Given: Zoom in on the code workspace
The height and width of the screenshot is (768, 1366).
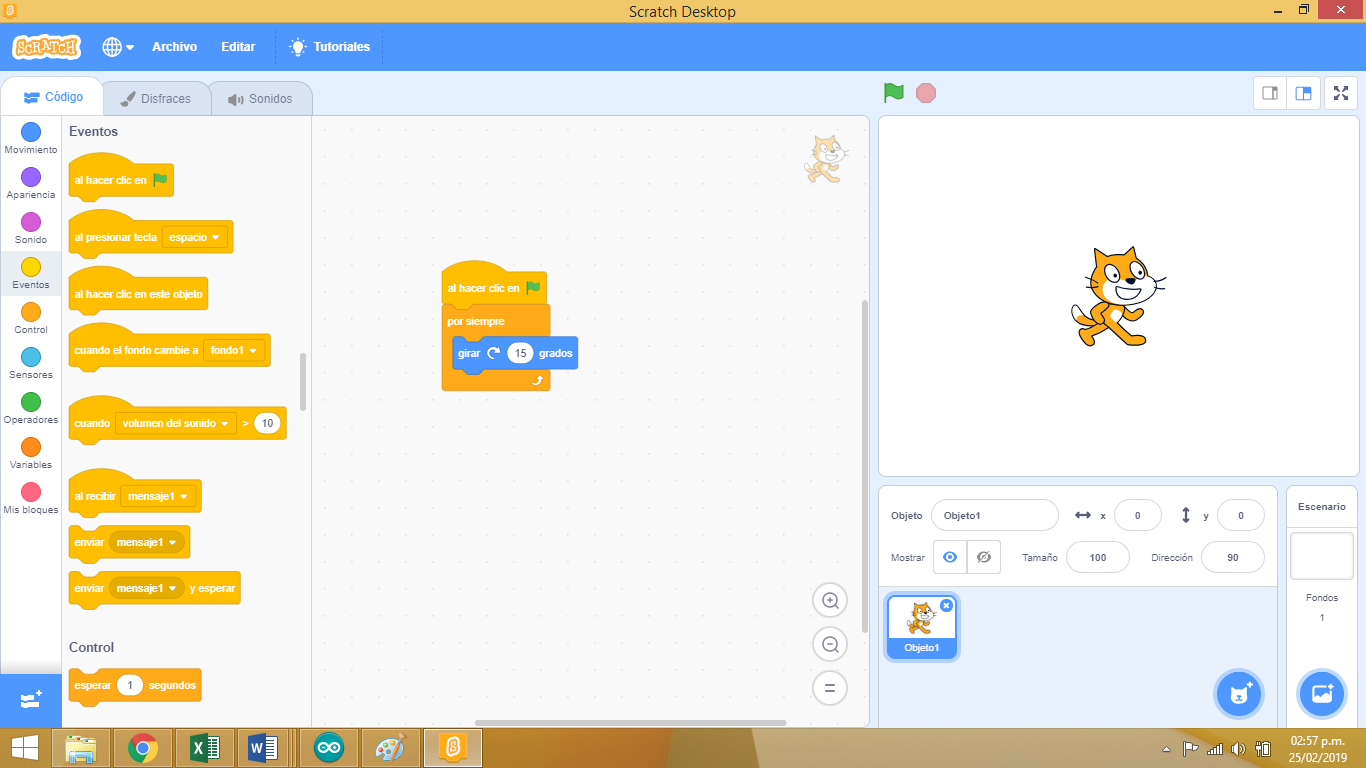Looking at the screenshot, I should pyautogui.click(x=829, y=600).
